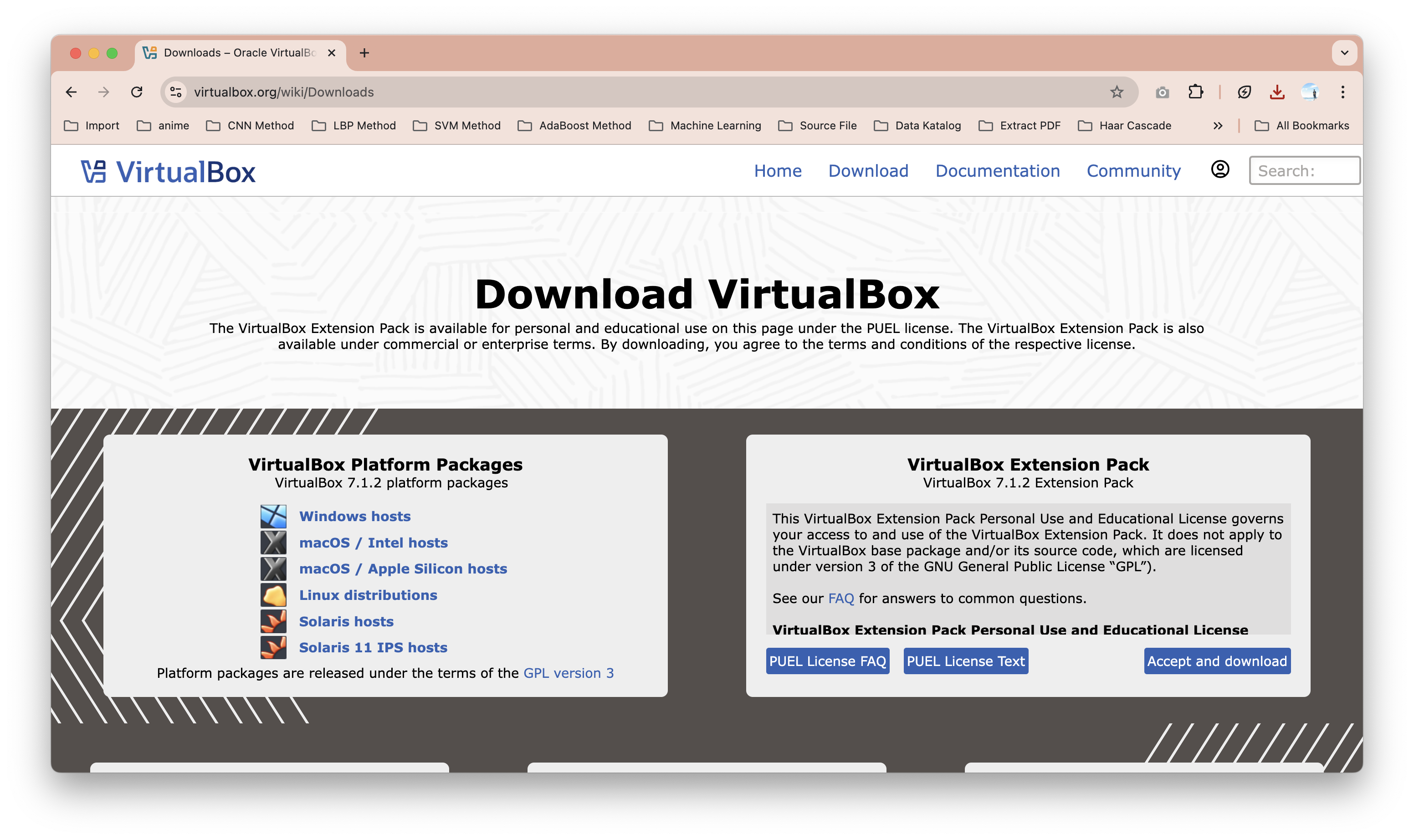Open the downloads tray icon in toolbar
Image resolution: width=1414 pixels, height=840 pixels.
pyautogui.click(x=1277, y=92)
